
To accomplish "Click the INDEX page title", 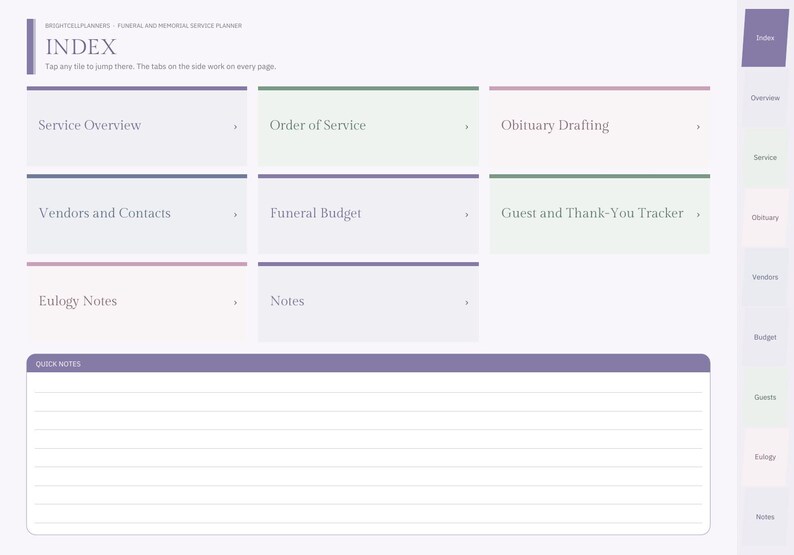I will tap(81, 47).
